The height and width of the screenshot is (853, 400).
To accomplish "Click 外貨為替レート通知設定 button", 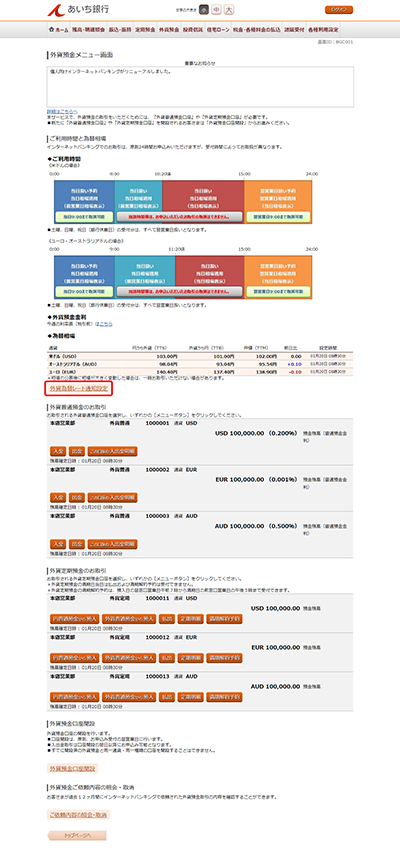I will pos(78,389).
